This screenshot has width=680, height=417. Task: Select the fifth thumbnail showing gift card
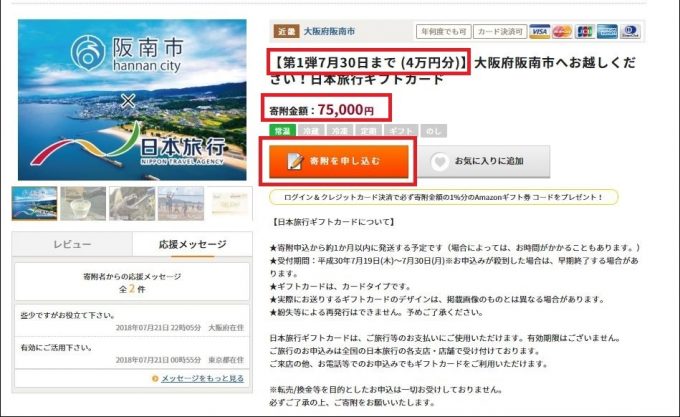pos(230,203)
